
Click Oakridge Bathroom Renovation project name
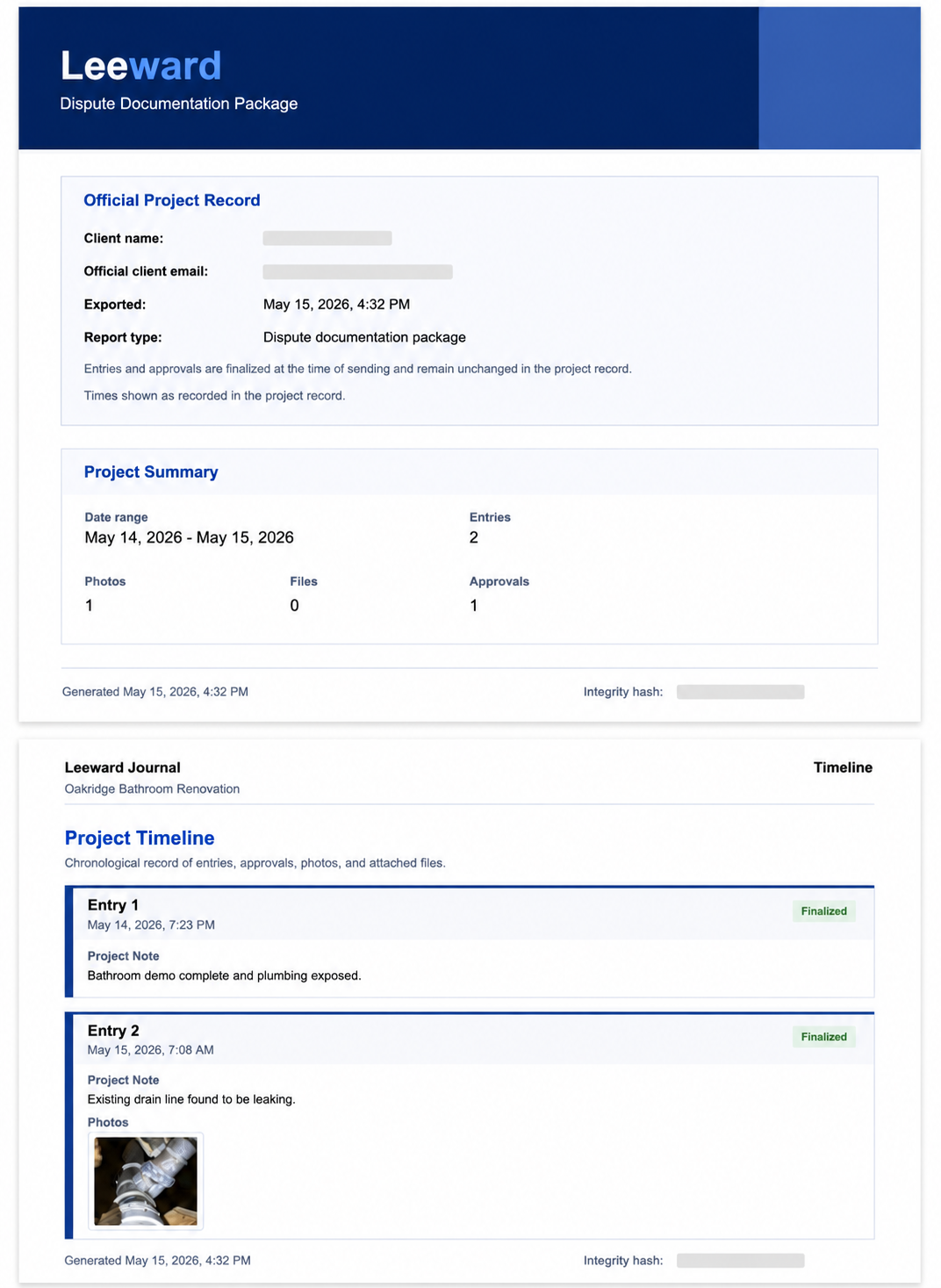point(152,789)
